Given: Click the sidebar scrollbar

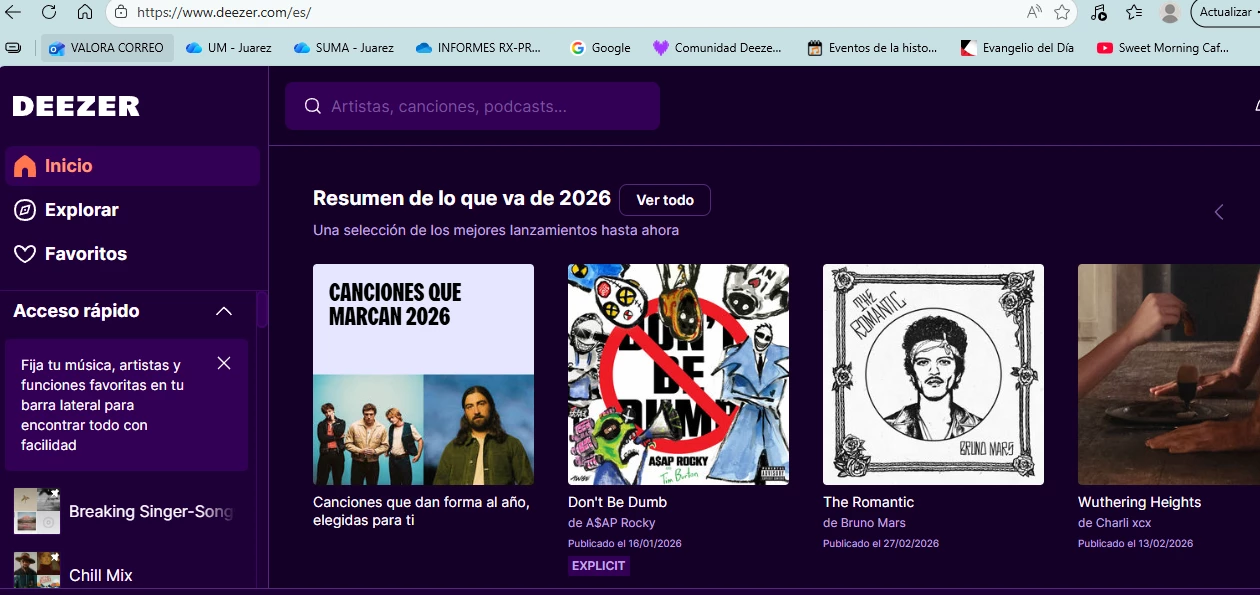Looking at the screenshot, I should tap(262, 310).
